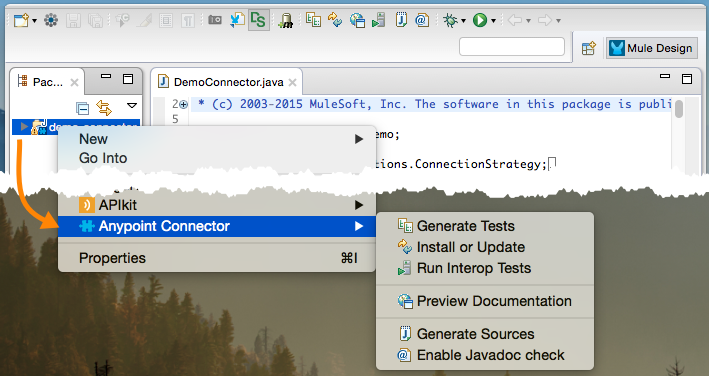Click the Back navigation arrow
The width and height of the screenshot is (709, 376).
pyautogui.click(x=515, y=20)
